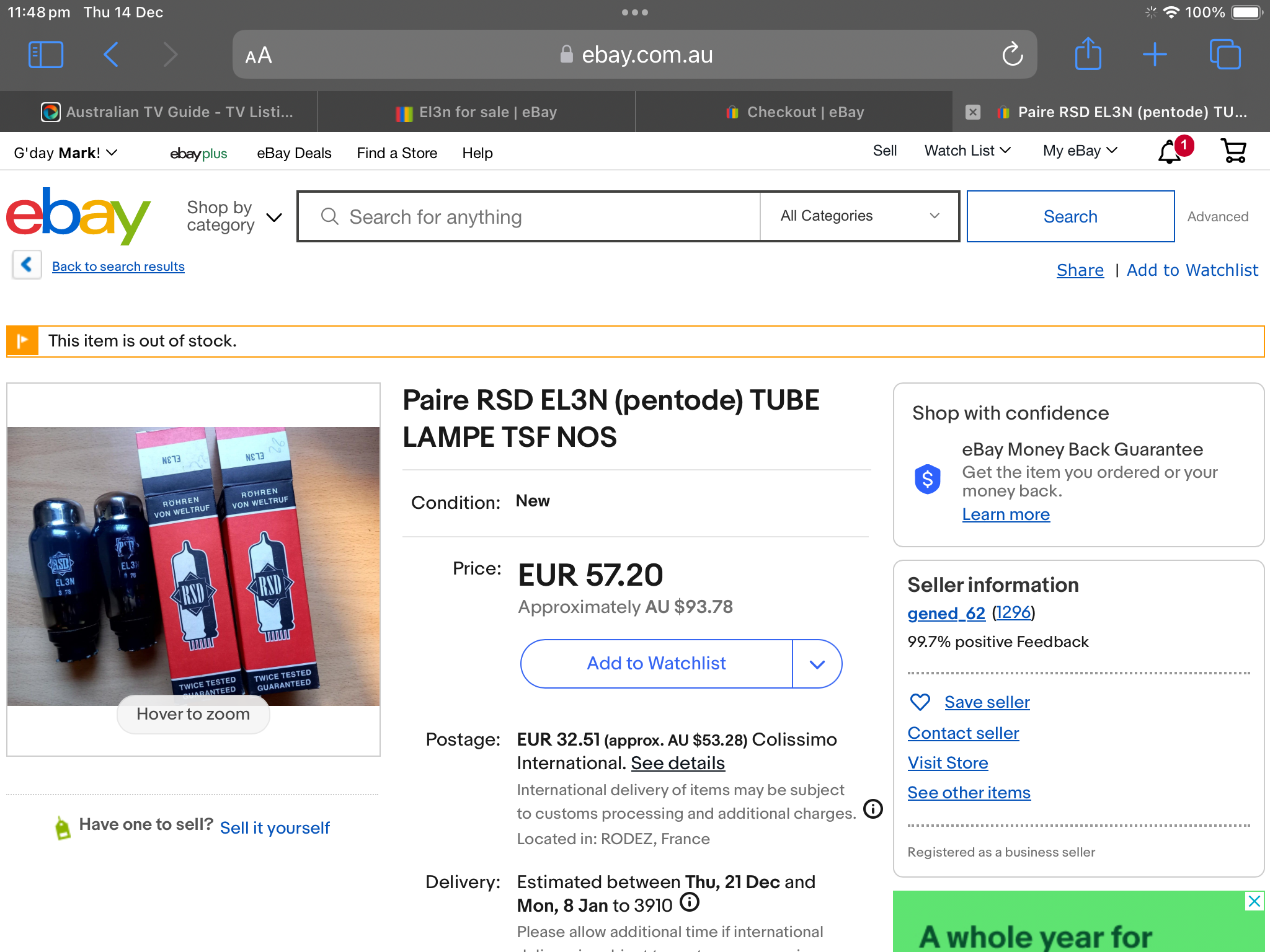This screenshot has width=1270, height=952.
Task: Click Add to Watchlist link at top right
Action: point(1192,270)
